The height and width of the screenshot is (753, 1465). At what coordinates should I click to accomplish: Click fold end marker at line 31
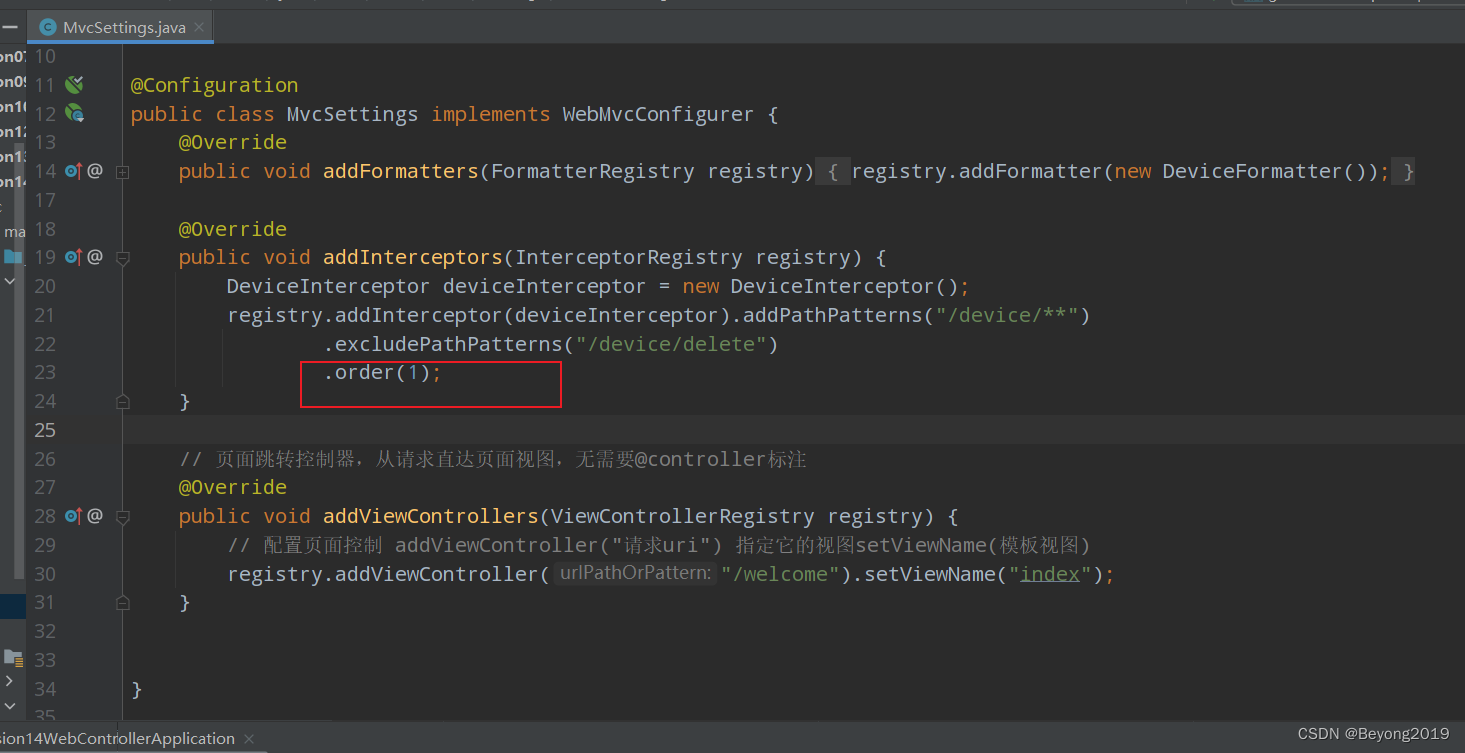[x=122, y=602]
